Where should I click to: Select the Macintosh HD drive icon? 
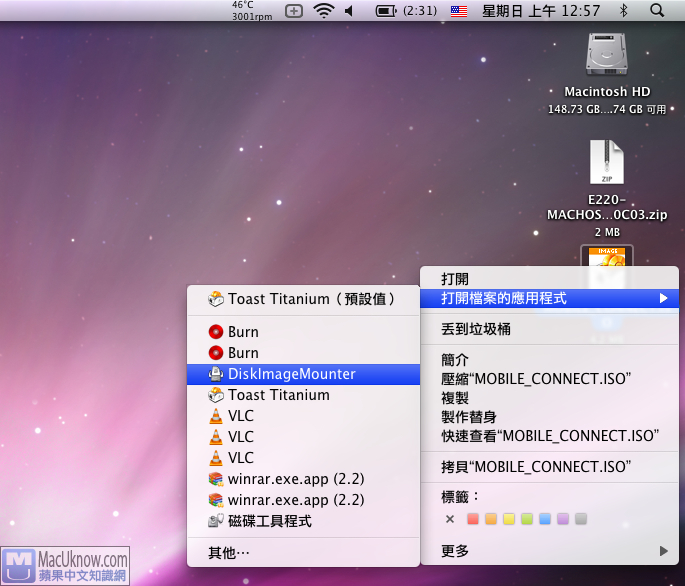tap(607, 55)
